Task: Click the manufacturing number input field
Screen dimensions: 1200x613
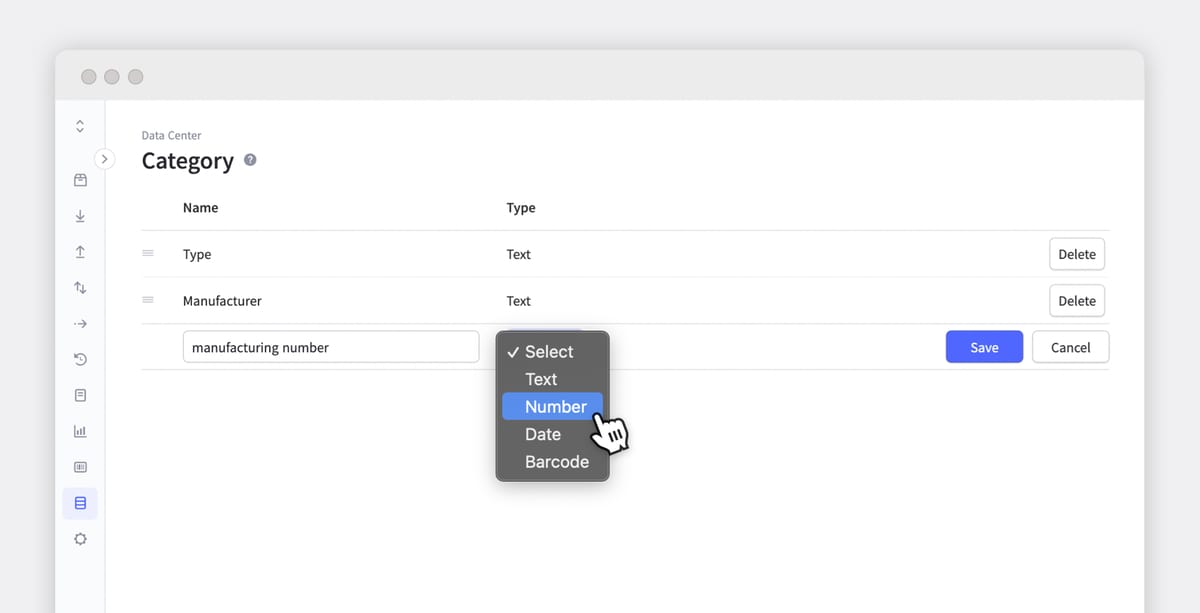Action: (x=330, y=347)
